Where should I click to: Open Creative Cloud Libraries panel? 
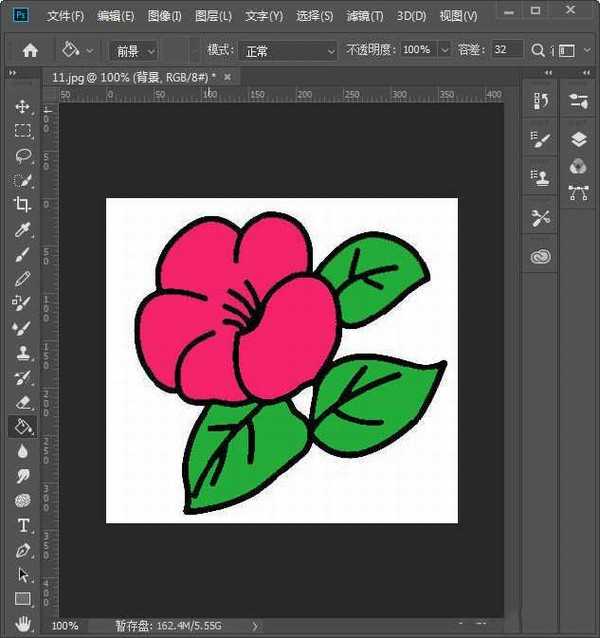point(541,257)
